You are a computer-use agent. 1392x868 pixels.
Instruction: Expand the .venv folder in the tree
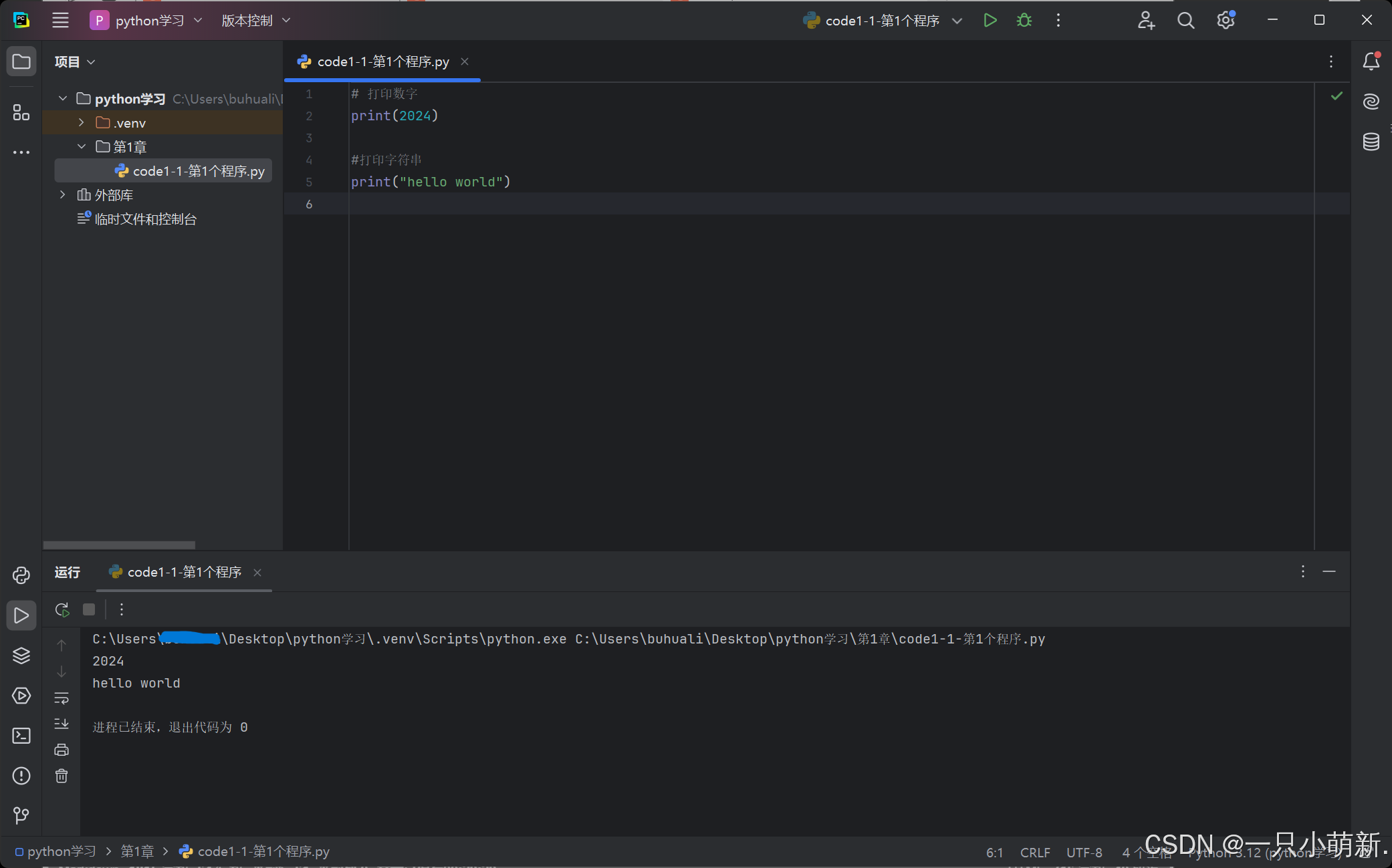point(81,123)
